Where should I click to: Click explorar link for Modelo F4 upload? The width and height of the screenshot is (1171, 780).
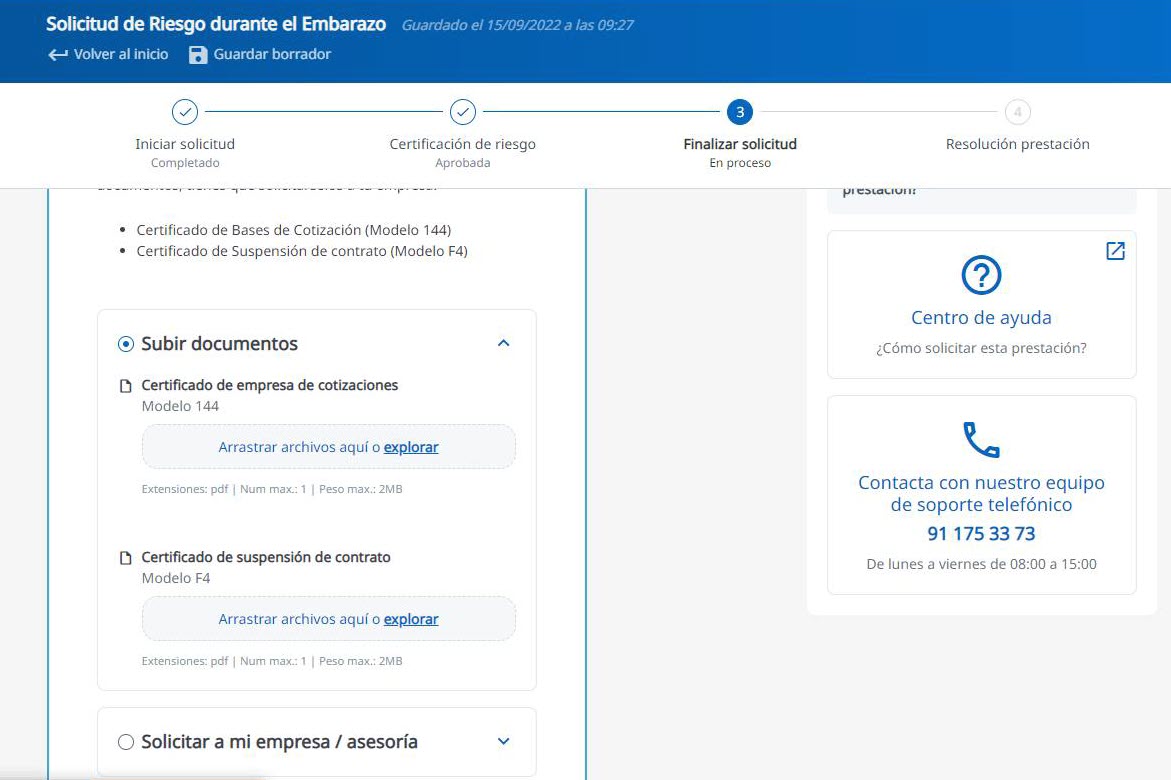(411, 619)
